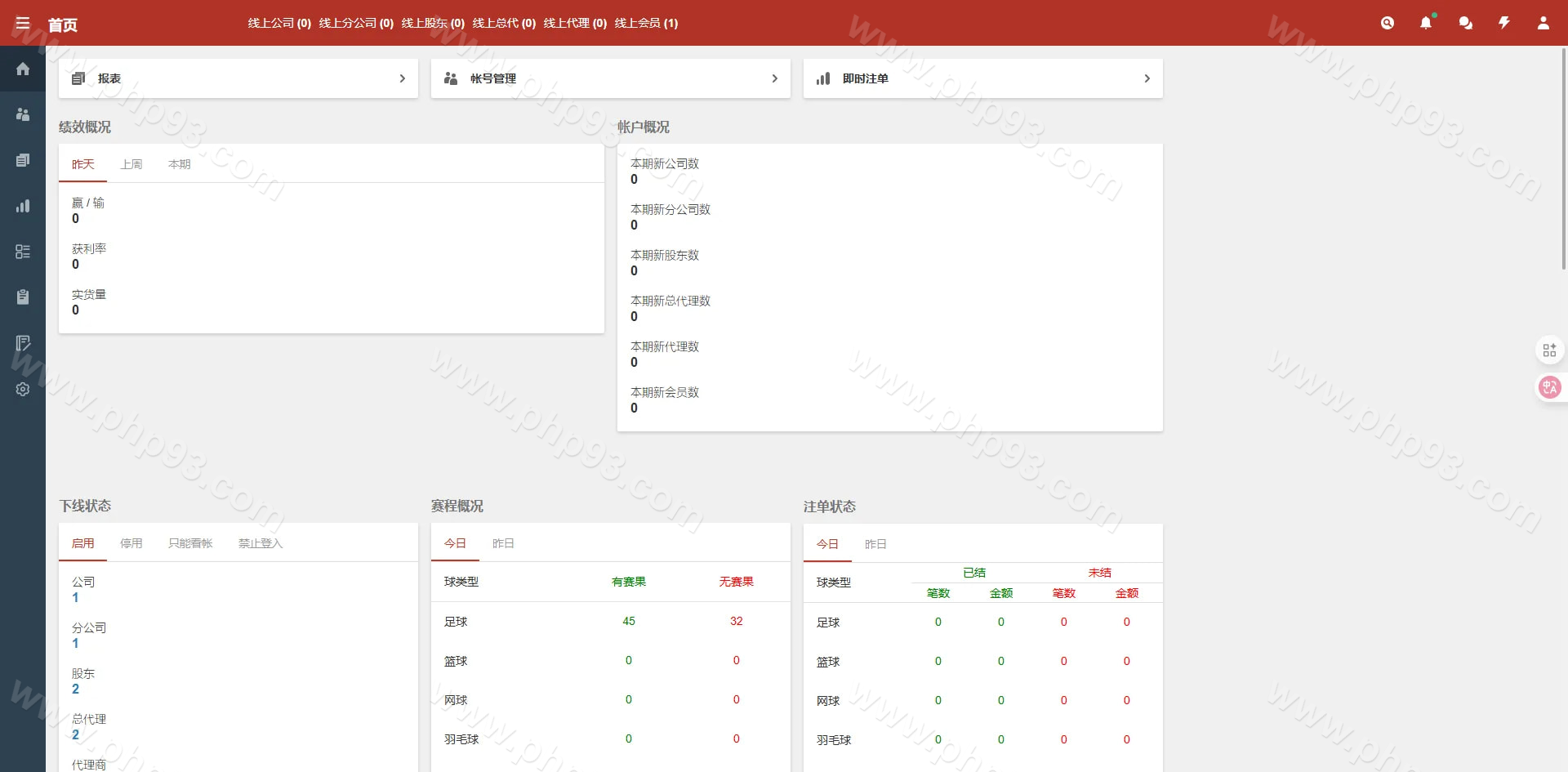
Task: Open the hamburger menu in header
Action: point(23,23)
